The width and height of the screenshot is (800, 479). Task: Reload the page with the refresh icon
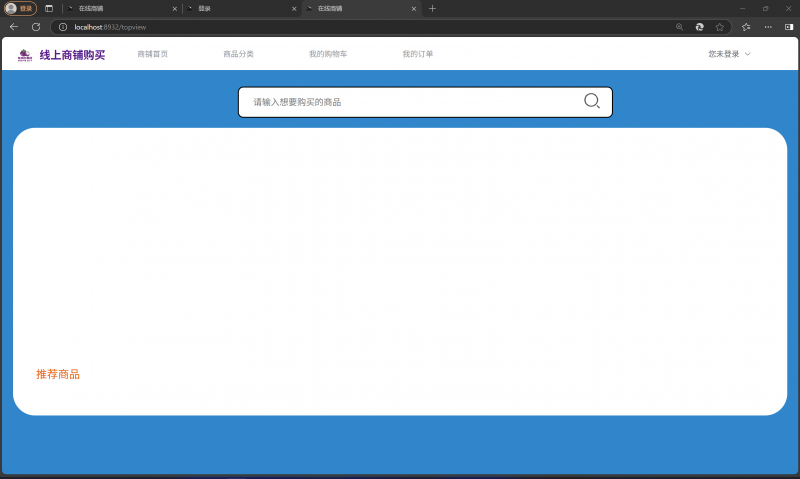(36, 27)
